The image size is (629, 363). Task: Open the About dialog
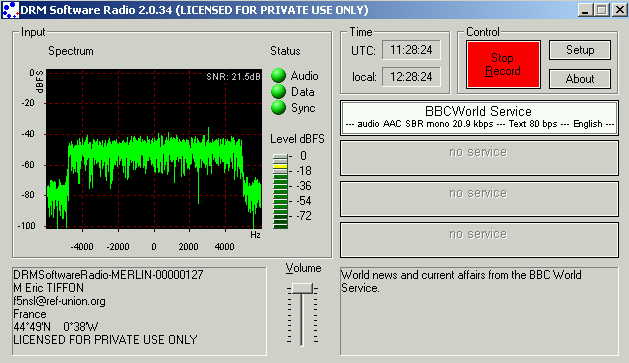[580, 79]
